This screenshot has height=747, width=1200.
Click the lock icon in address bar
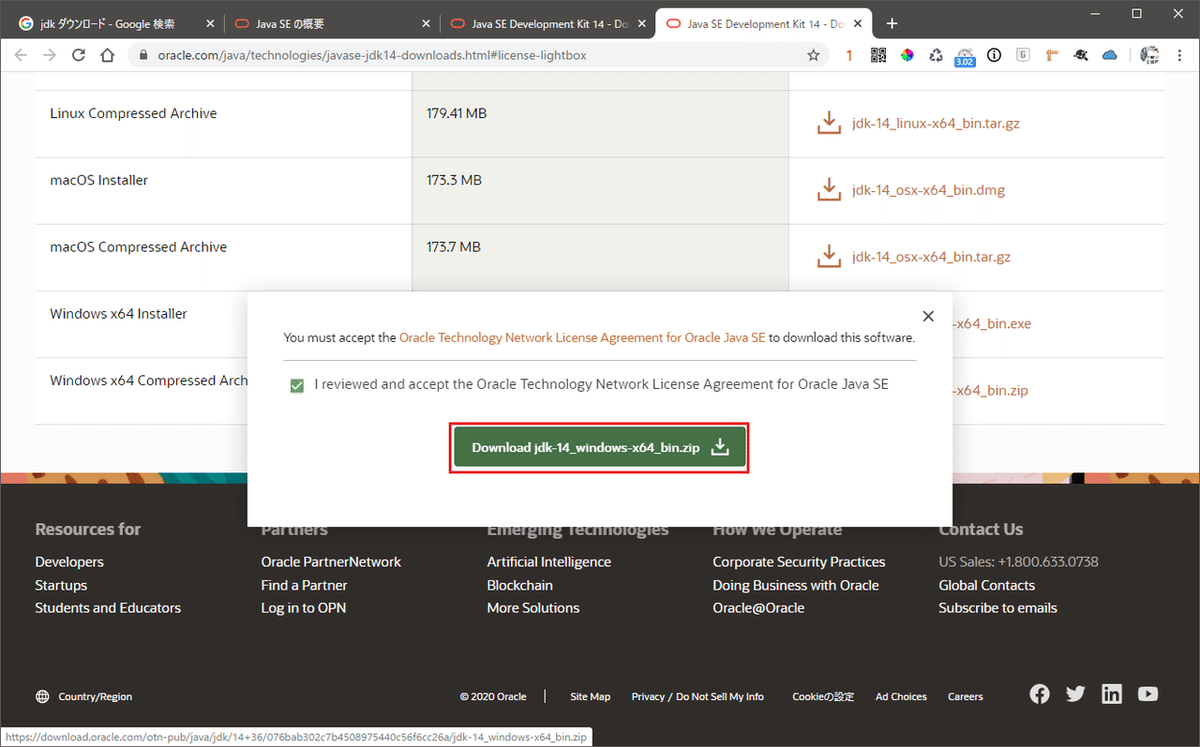pyautogui.click(x=142, y=56)
